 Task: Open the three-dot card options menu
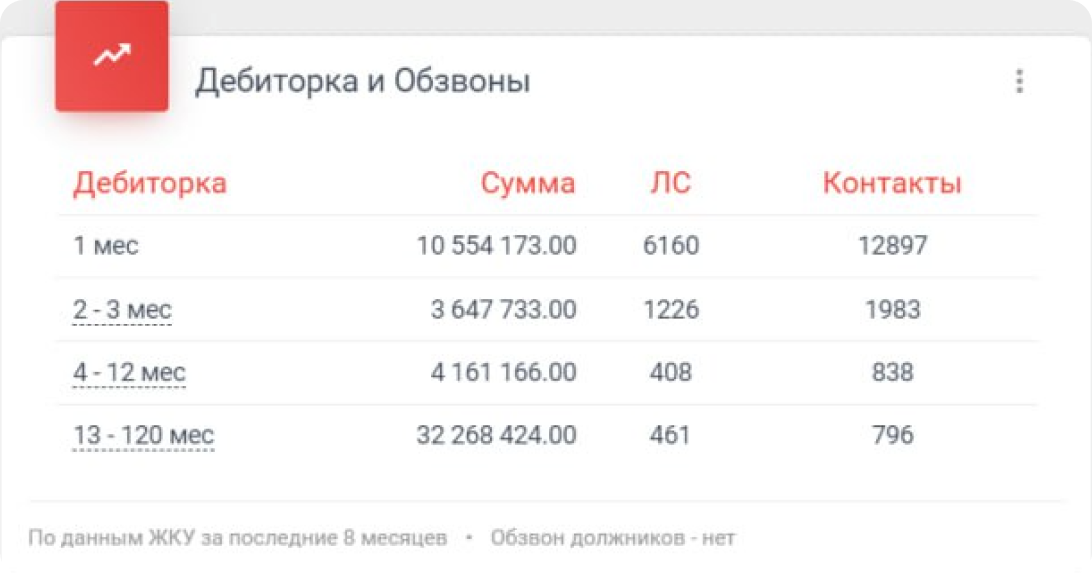pyautogui.click(x=1019, y=81)
